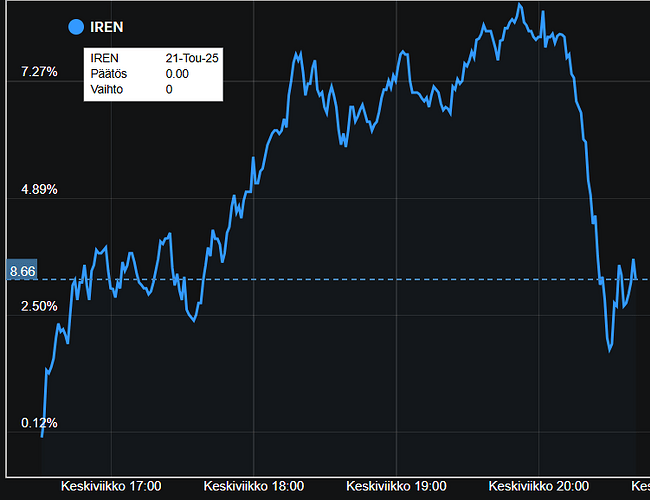The image size is (650, 500).
Task: Click the Keskiviikko 18:00 time label
Action: pos(254,486)
